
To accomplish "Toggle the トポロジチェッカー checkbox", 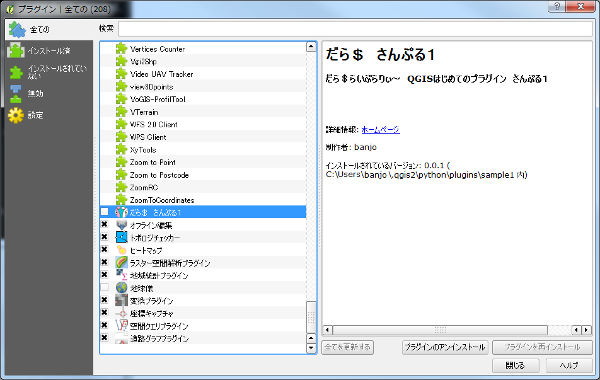I will tap(104, 237).
